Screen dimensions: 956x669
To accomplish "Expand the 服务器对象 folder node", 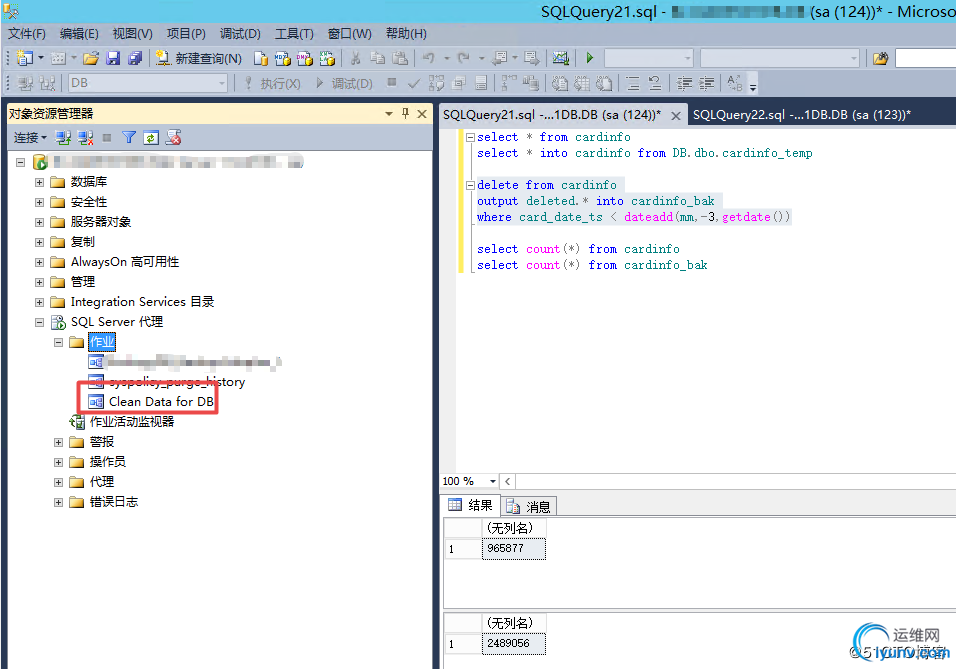I will tap(40, 223).
